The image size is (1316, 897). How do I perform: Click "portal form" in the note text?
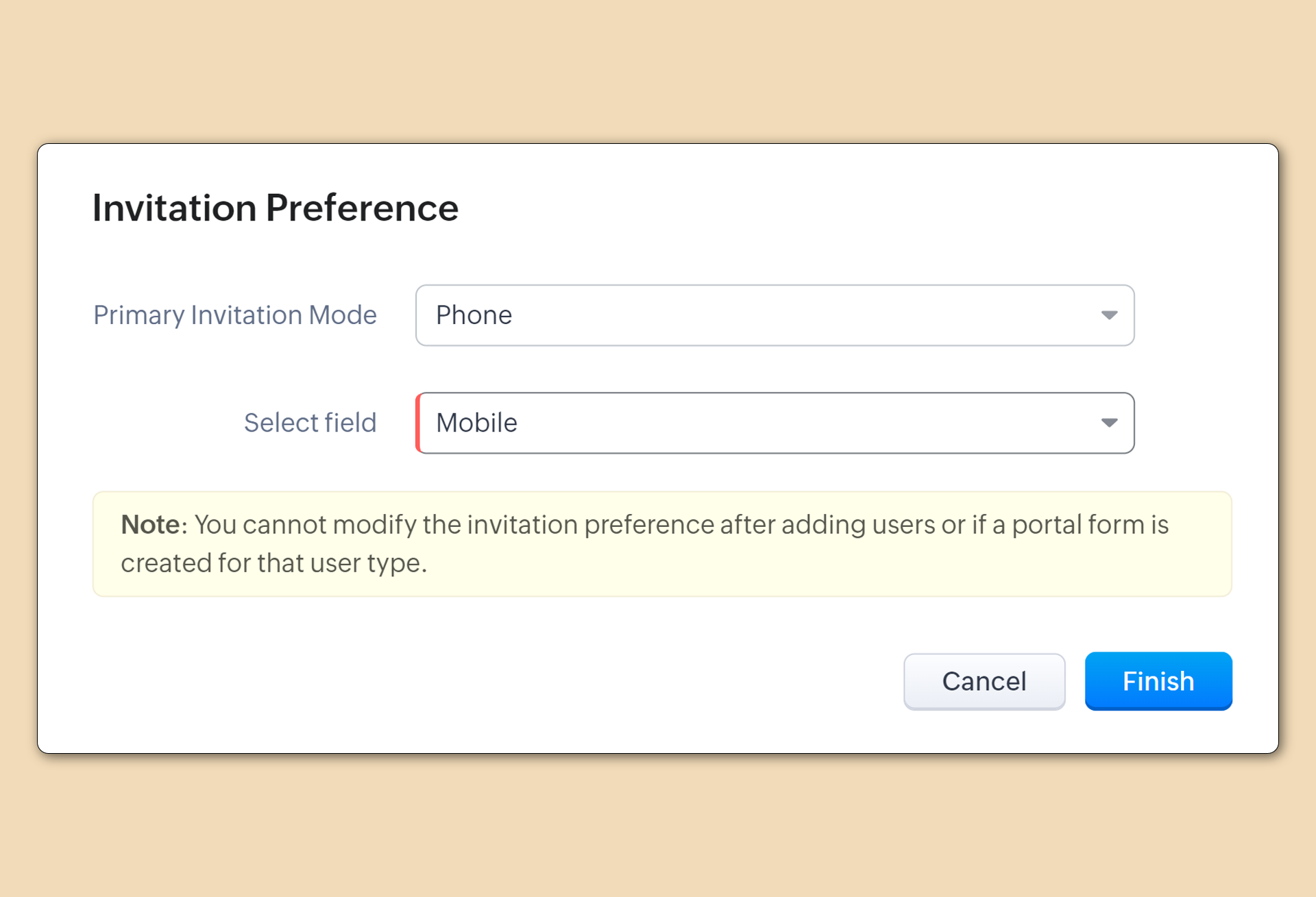1078,525
